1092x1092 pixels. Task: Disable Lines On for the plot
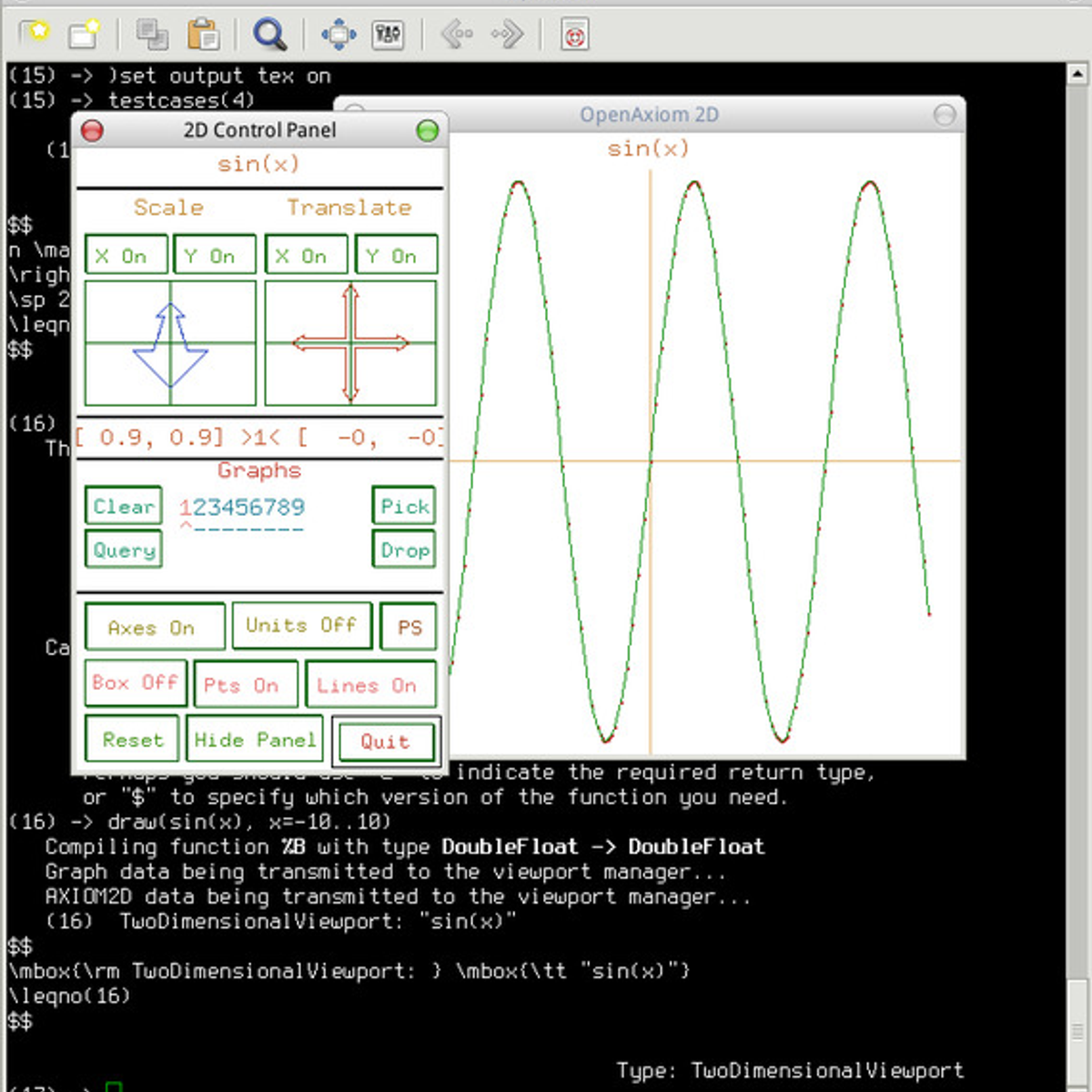click(x=371, y=683)
